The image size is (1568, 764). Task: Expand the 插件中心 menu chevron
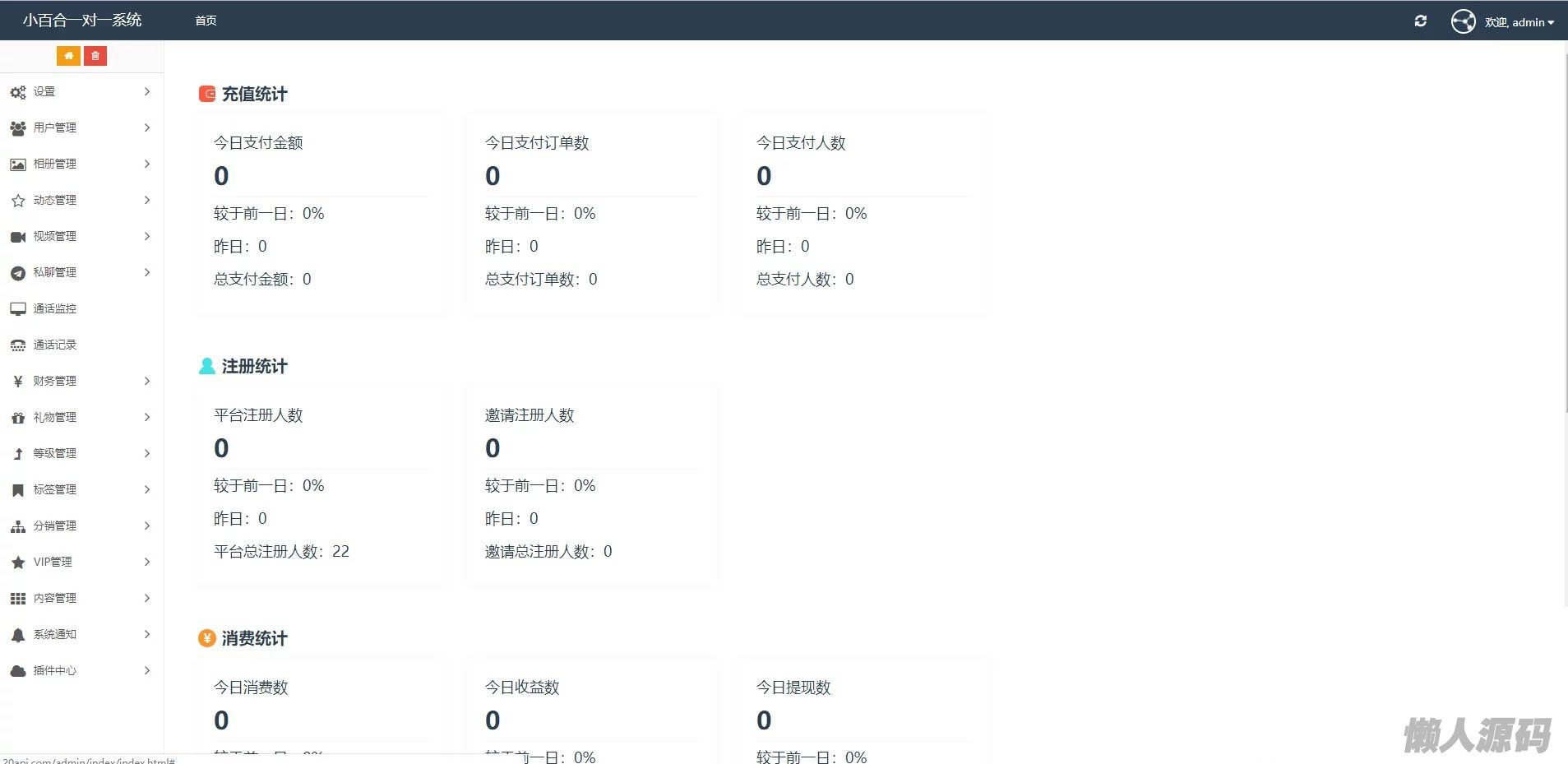(147, 670)
